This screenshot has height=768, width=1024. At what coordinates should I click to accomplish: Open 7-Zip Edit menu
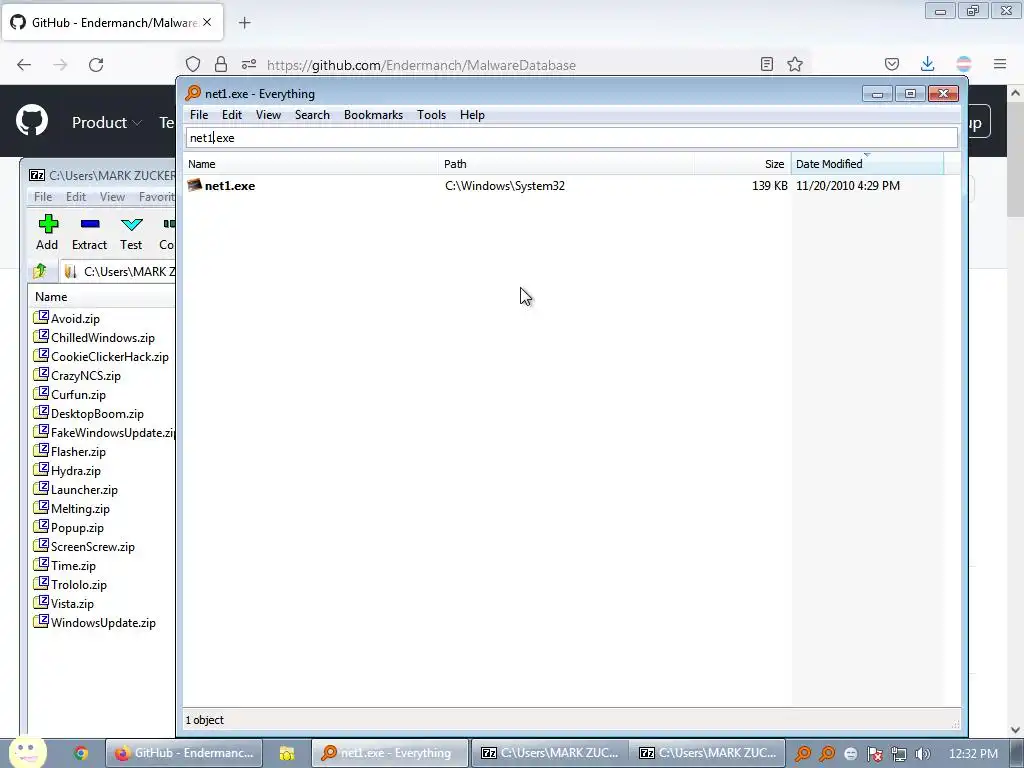(x=76, y=197)
